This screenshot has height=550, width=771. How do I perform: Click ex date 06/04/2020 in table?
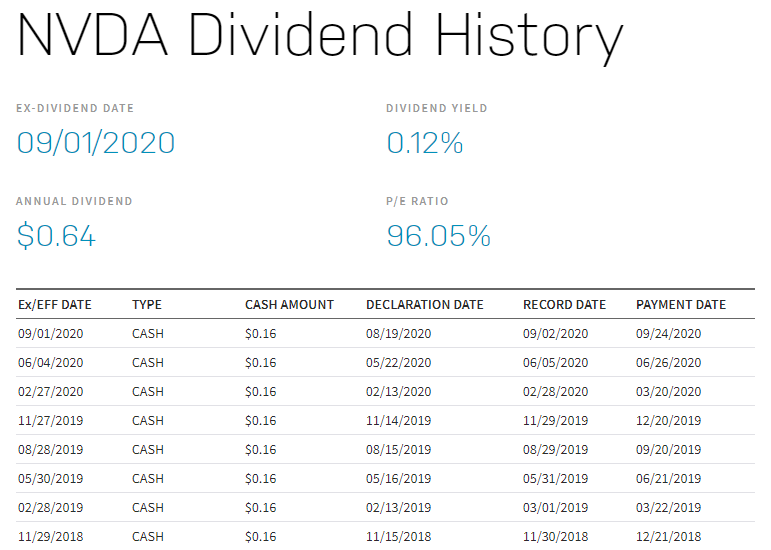51,363
